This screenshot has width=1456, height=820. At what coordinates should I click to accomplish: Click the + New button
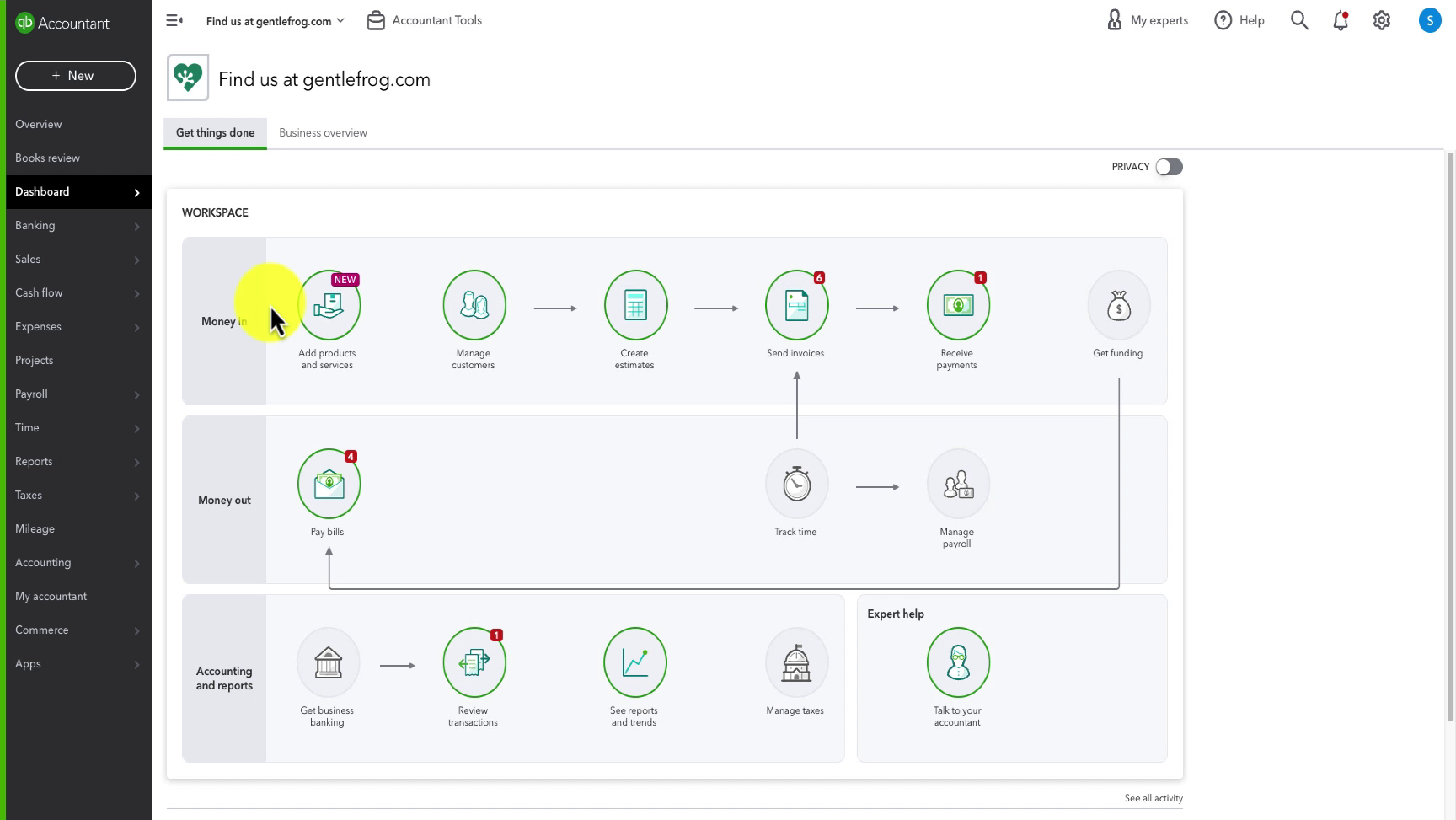[x=76, y=76]
